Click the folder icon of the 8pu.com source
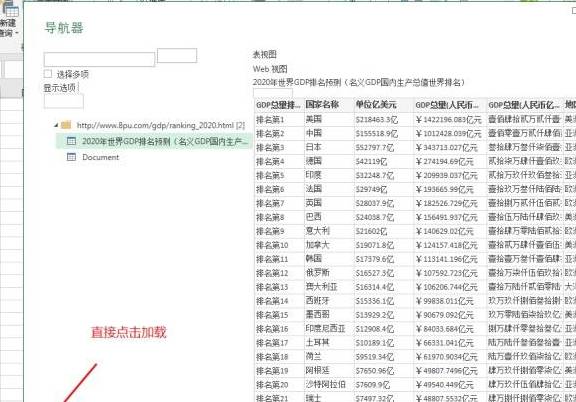576x402 pixels. (x=66, y=125)
